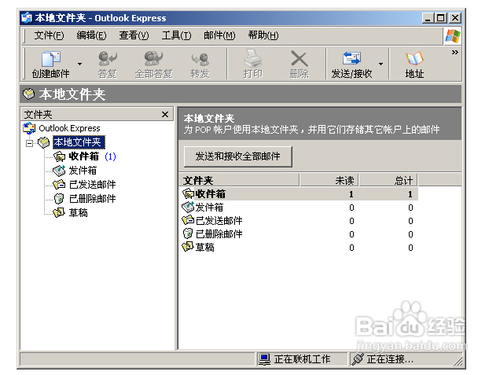Click the Local Folders banner icon

[29, 94]
